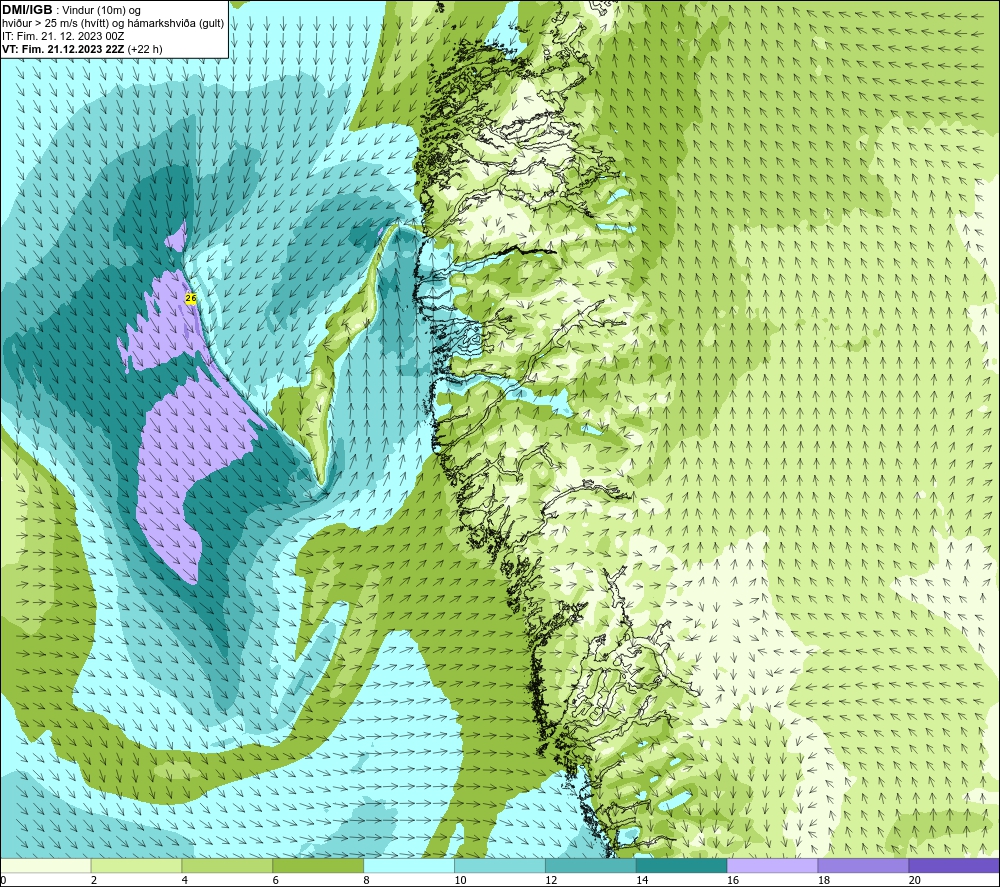Click the legend scale value 10

point(460,881)
